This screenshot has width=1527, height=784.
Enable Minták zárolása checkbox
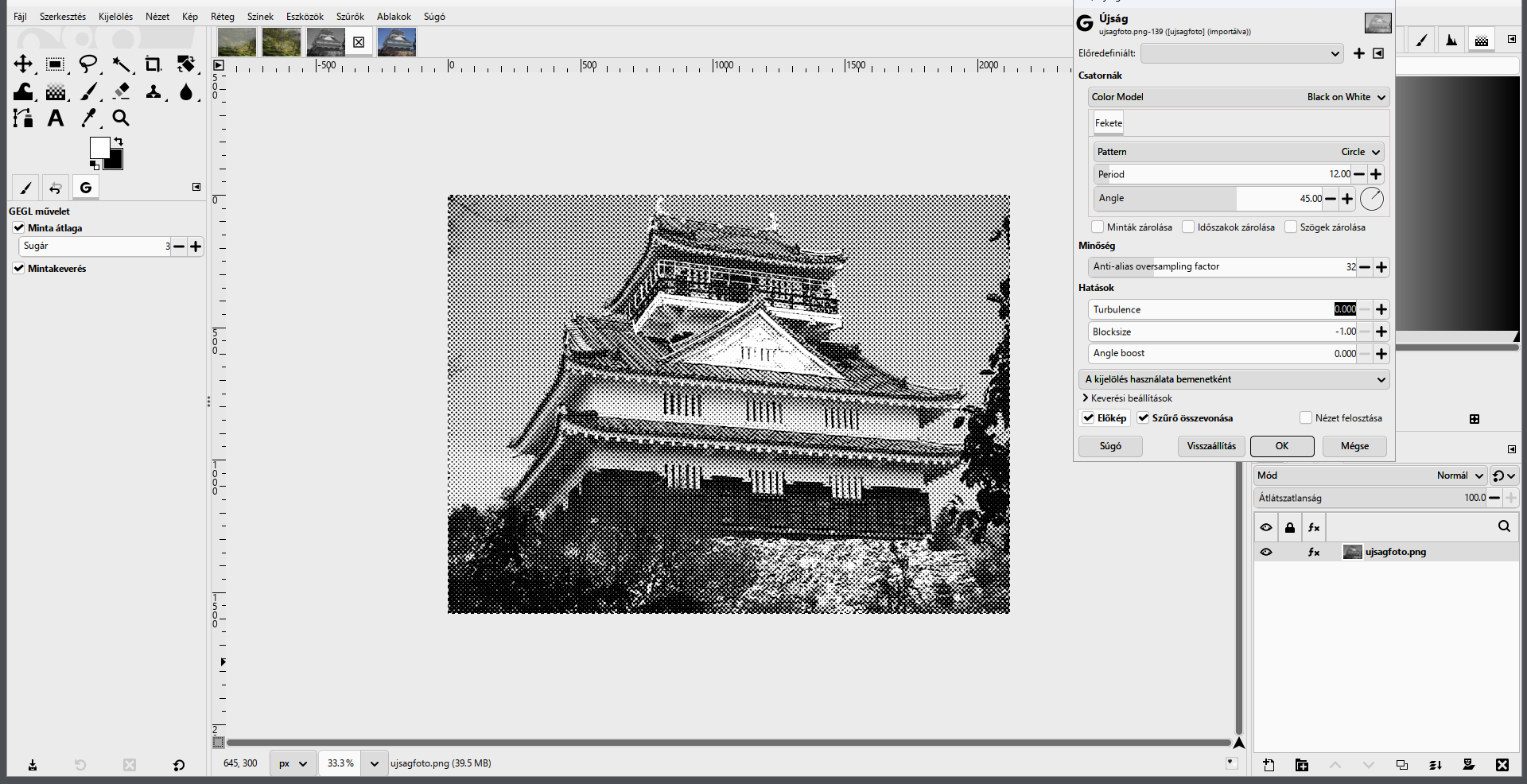[1098, 227]
